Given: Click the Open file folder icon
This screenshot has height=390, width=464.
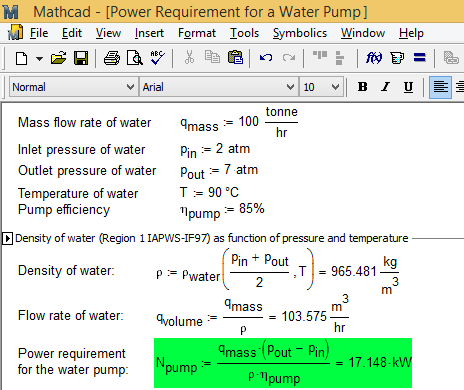Looking at the screenshot, I should [x=58, y=58].
